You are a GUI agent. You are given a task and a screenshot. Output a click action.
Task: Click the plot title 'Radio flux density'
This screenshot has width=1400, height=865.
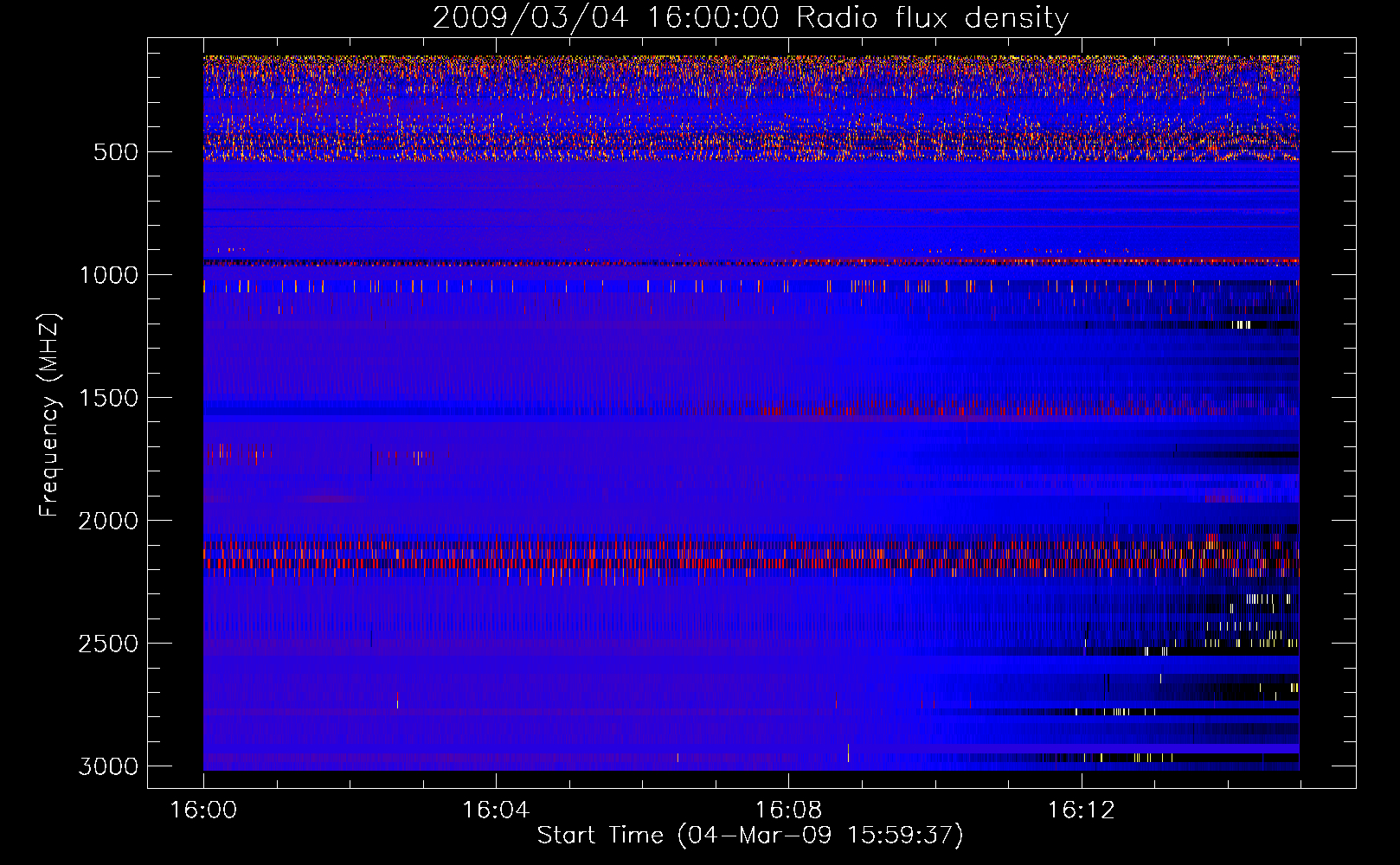tap(933, 18)
